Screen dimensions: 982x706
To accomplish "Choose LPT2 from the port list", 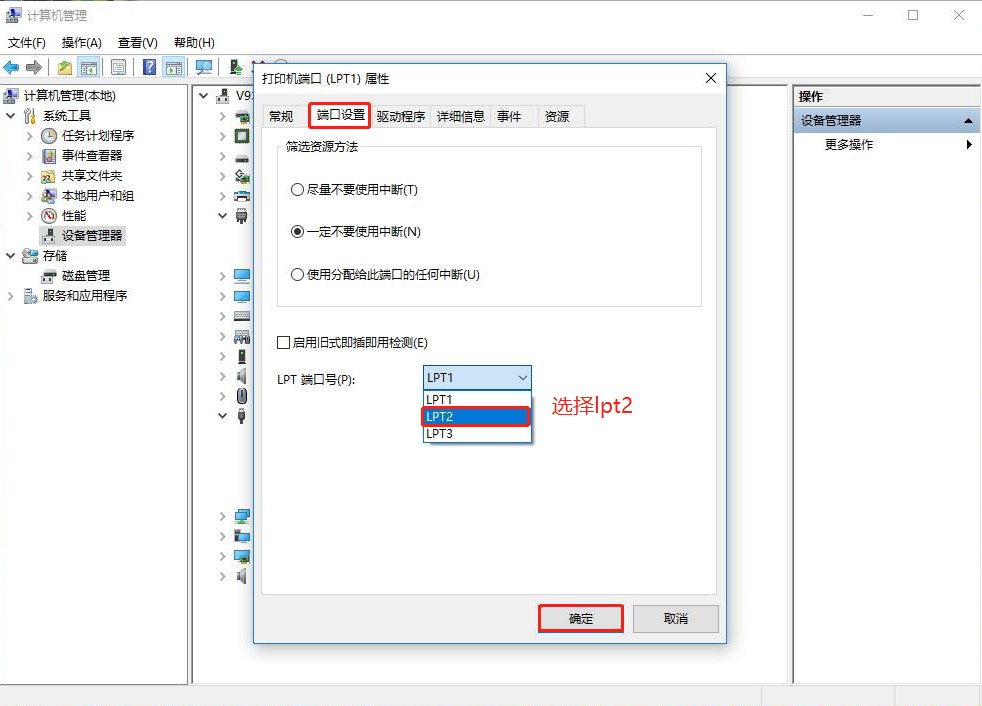I will tap(476, 417).
